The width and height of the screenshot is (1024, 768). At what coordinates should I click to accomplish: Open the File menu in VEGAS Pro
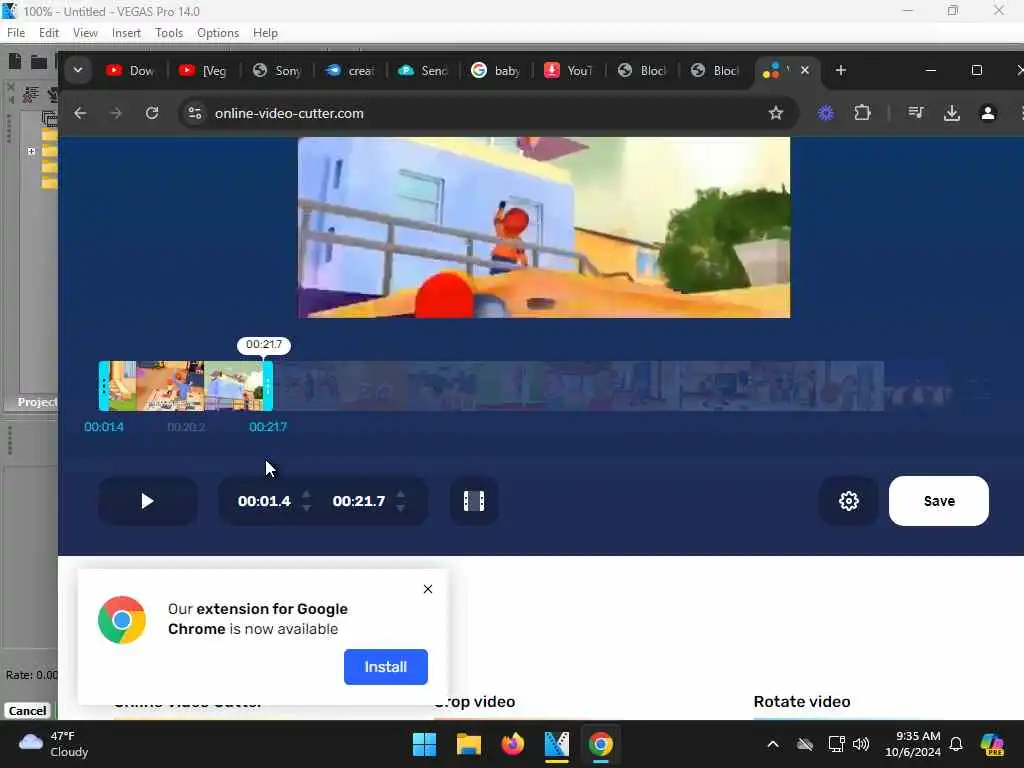coord(16,33)
